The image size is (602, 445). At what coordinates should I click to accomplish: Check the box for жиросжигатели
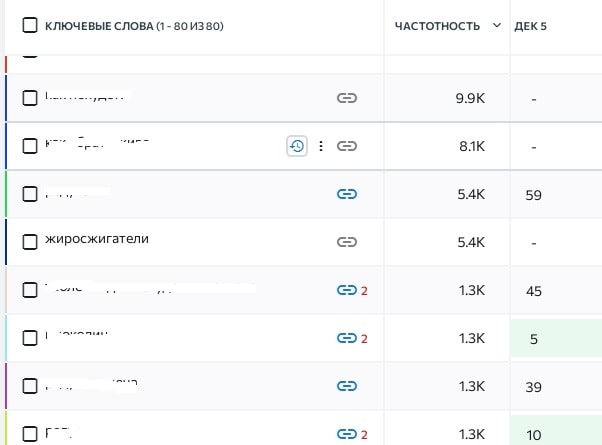[x=30, y=242]
